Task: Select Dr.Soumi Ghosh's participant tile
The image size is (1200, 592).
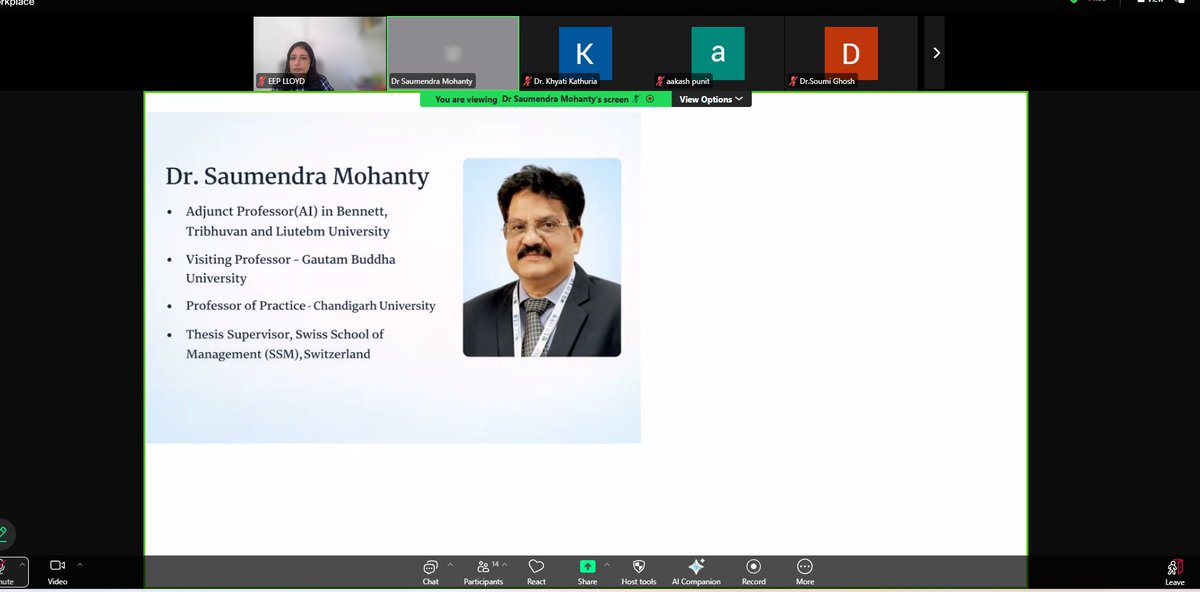Action: 851,53
